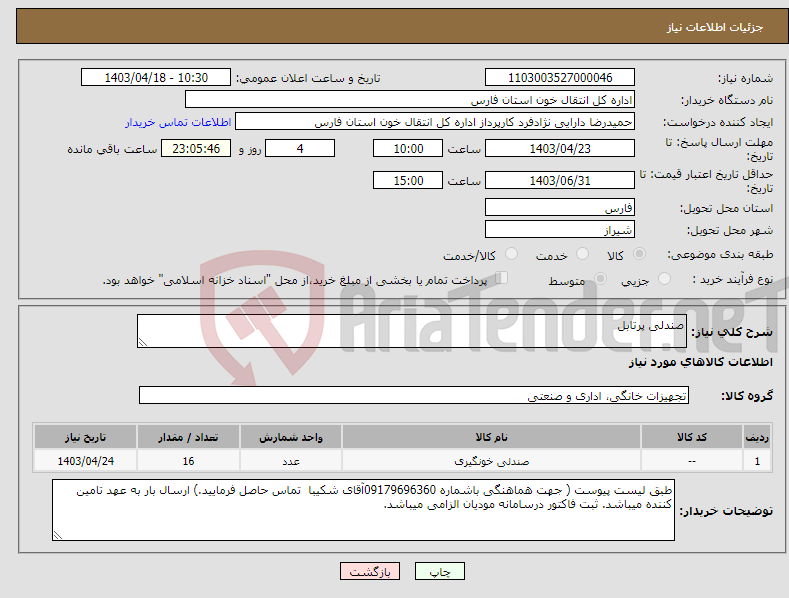Select the جزیی purchase type radio
The width and height of the screenshot is (789, 598).
[x=664, y=279]
